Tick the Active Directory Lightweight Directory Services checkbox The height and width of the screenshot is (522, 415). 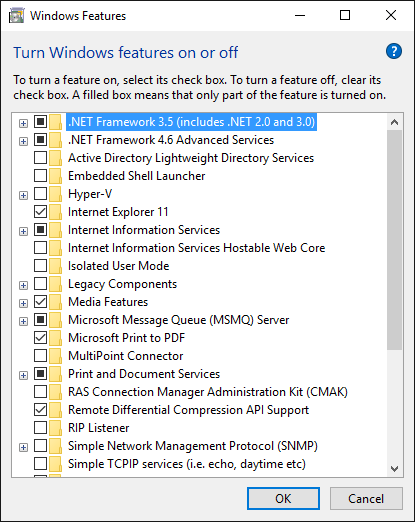click(x=40, y=157)
